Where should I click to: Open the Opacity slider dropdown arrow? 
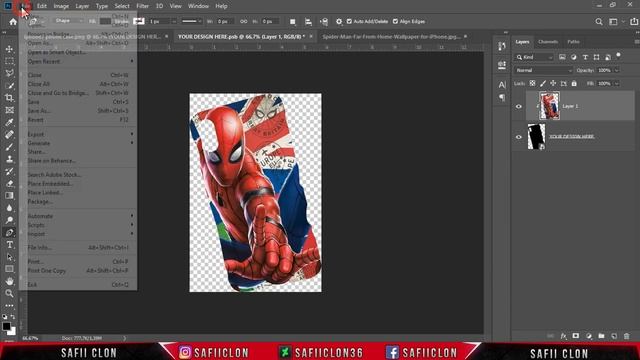617,70
